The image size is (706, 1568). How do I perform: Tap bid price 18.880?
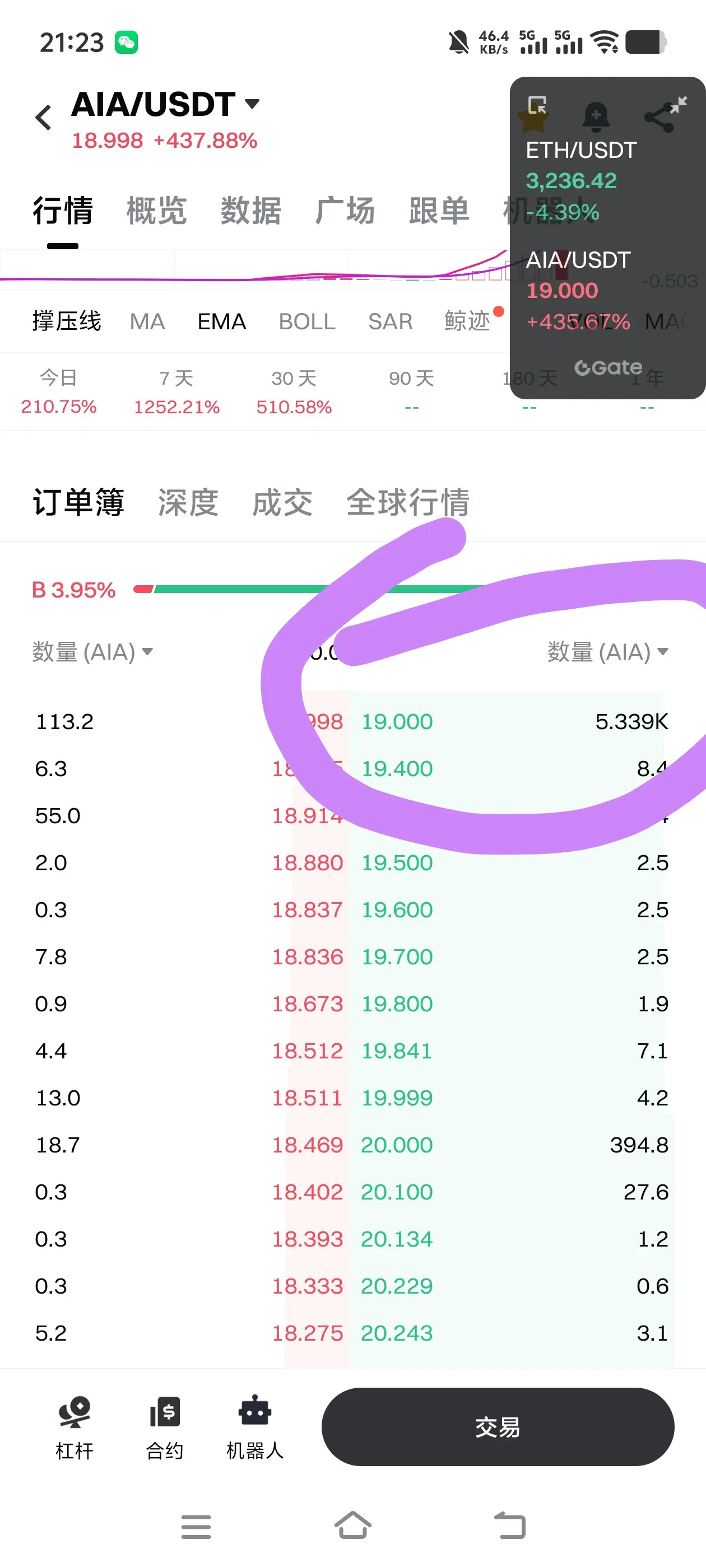click(308, 862)
